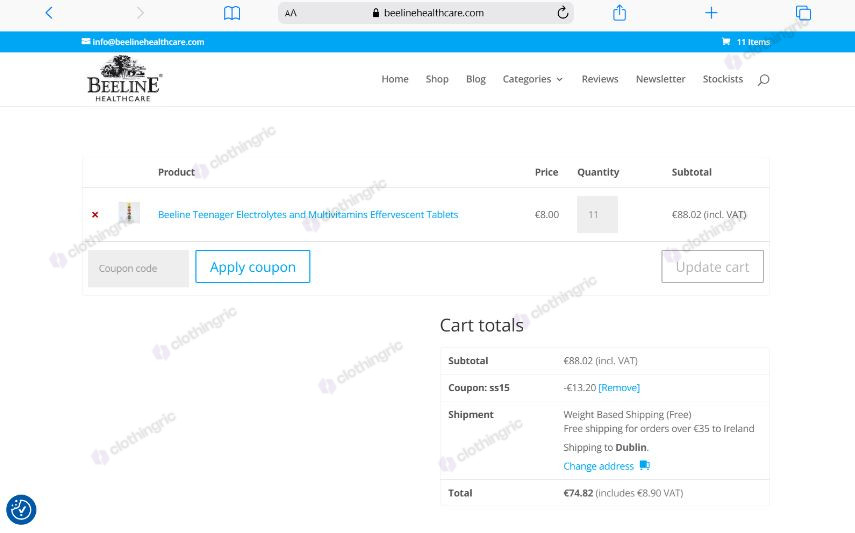The image size is (855, 533).
Task: Click the Free shipping for orders over €35 text
Action: tap(659, 429)
